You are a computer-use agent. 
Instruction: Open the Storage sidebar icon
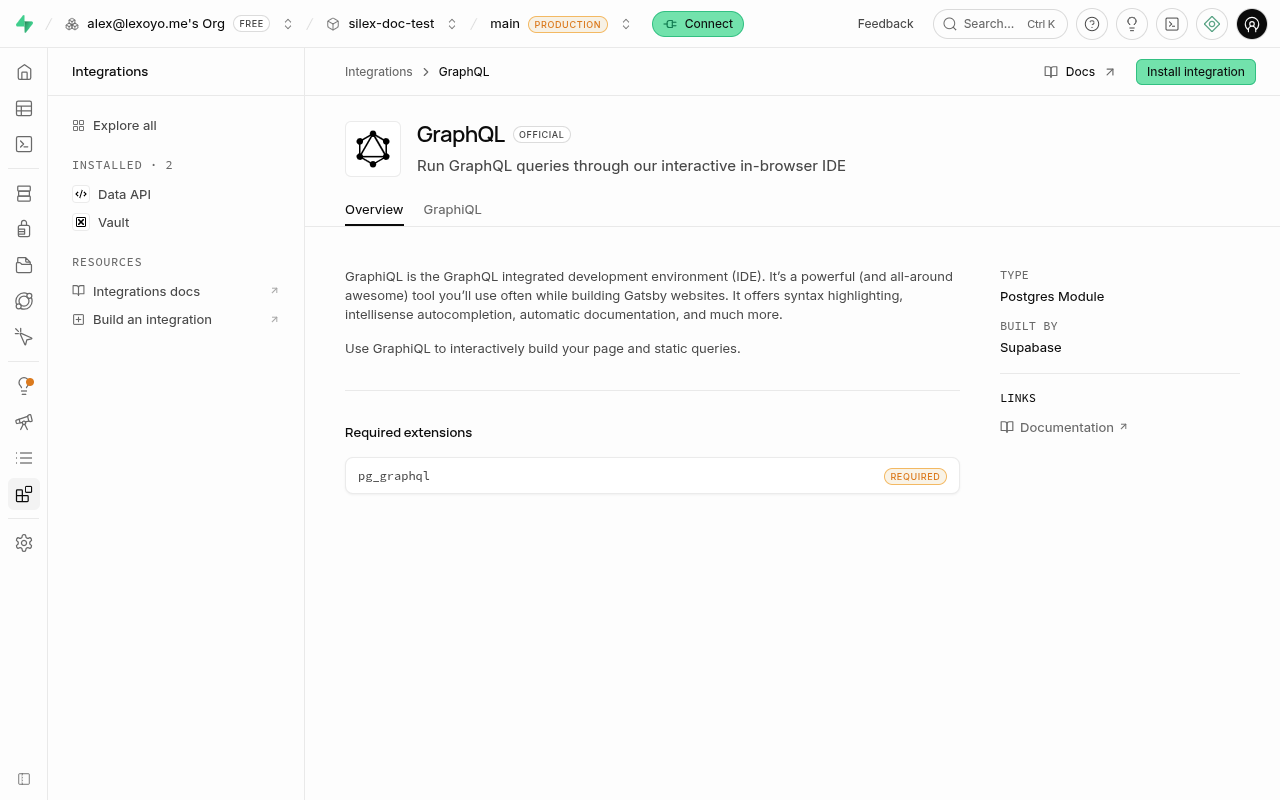[x=24, y=265]
